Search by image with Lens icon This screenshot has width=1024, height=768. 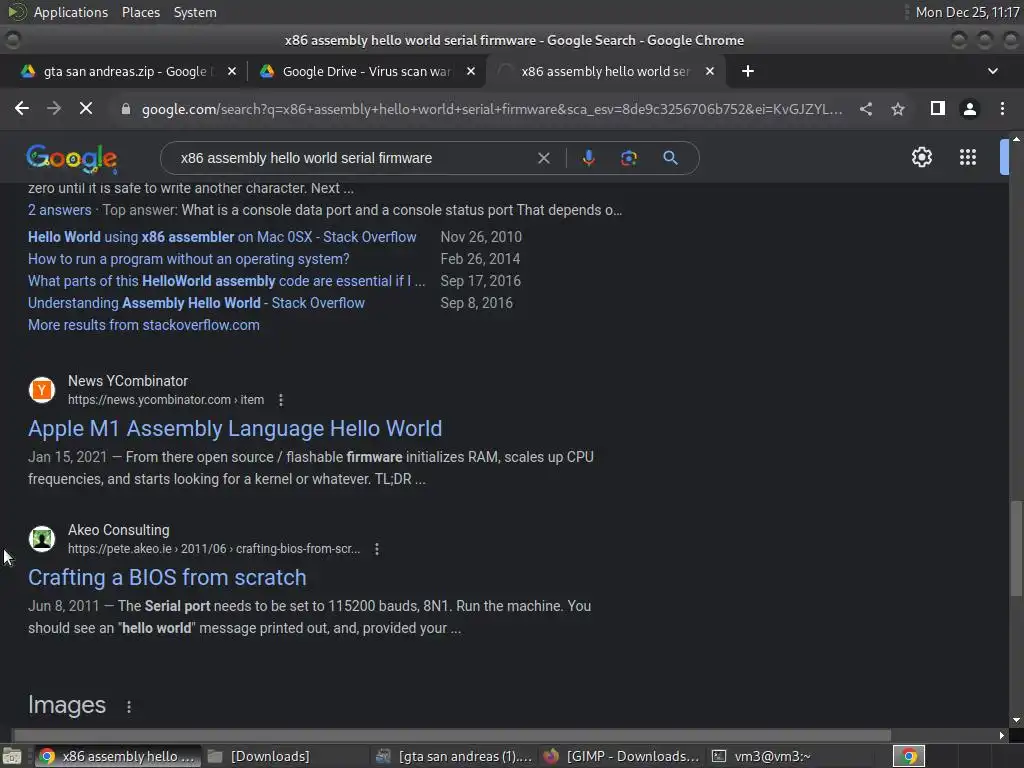click(x=628, y=158)
